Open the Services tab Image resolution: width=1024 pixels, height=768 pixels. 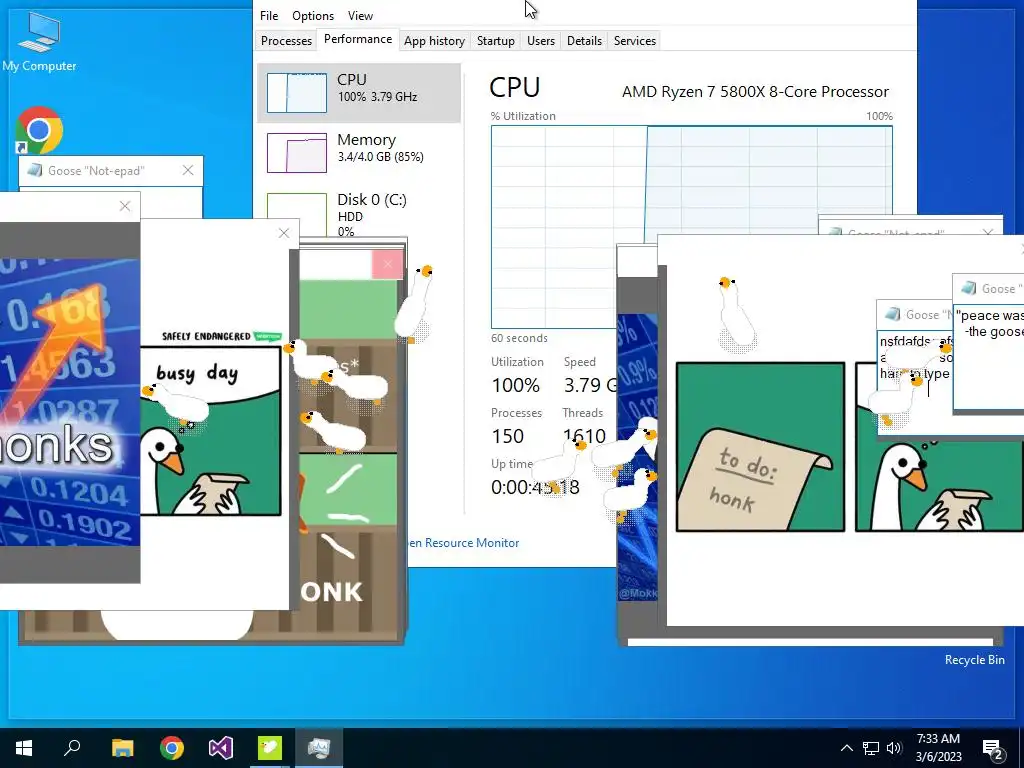click(634, 40)
